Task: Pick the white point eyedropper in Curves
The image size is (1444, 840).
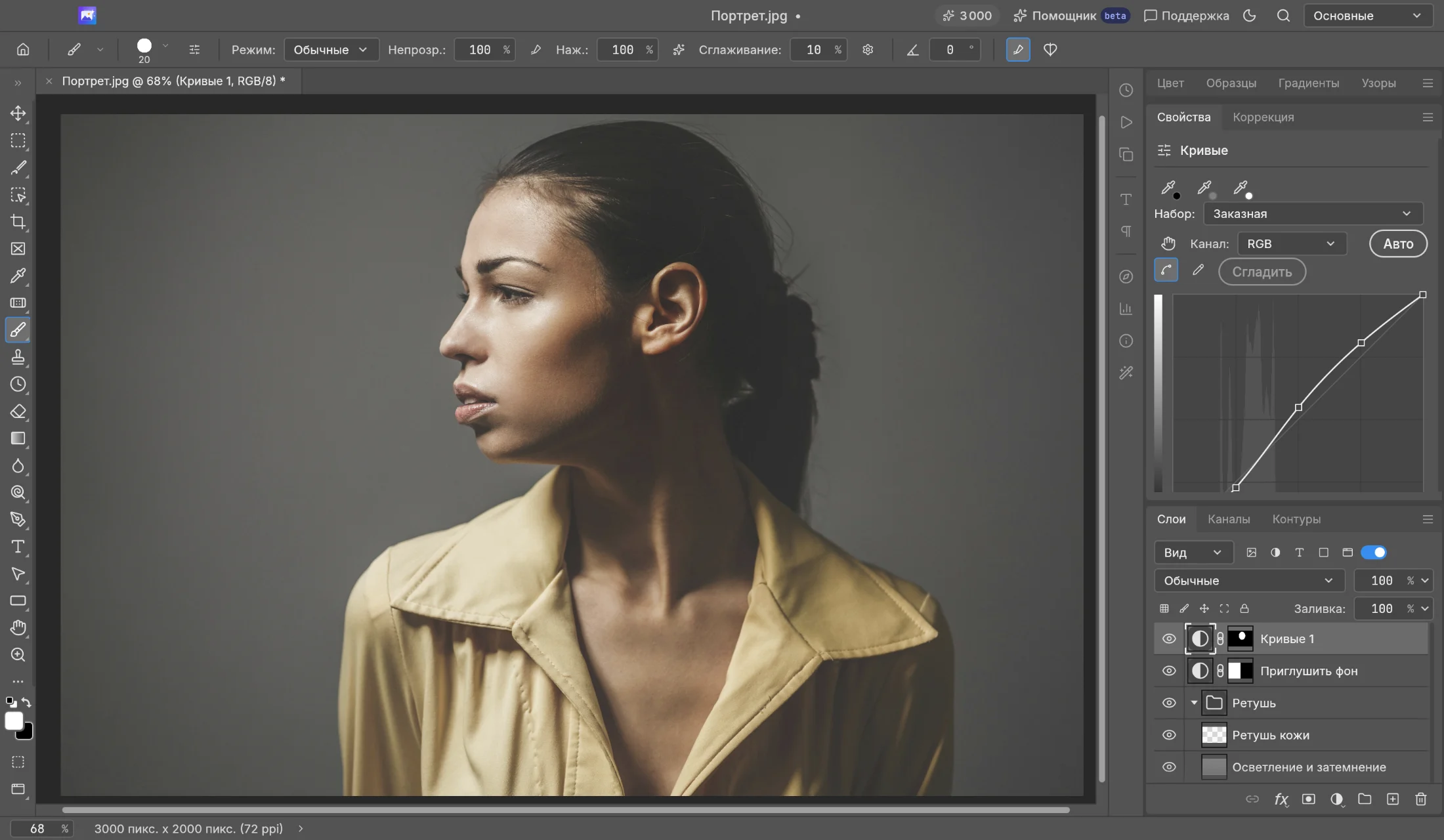Action: click(1241, 188)
